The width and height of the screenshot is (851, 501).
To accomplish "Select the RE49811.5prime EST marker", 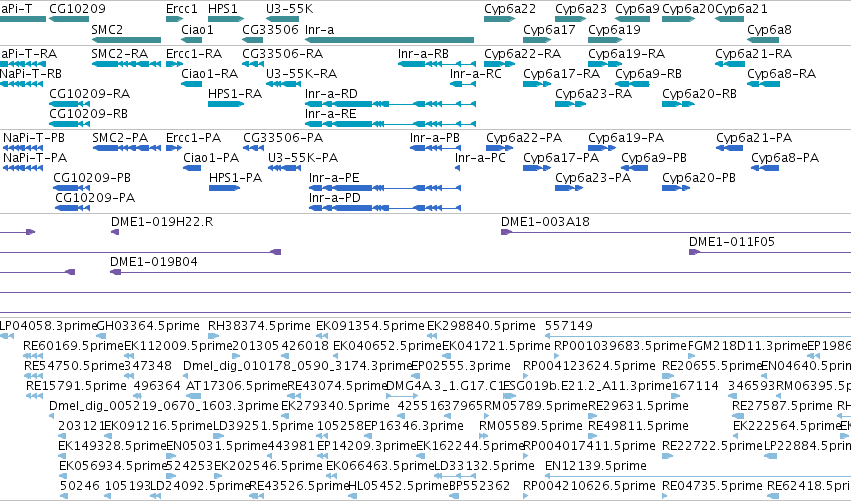I will 592,436.
